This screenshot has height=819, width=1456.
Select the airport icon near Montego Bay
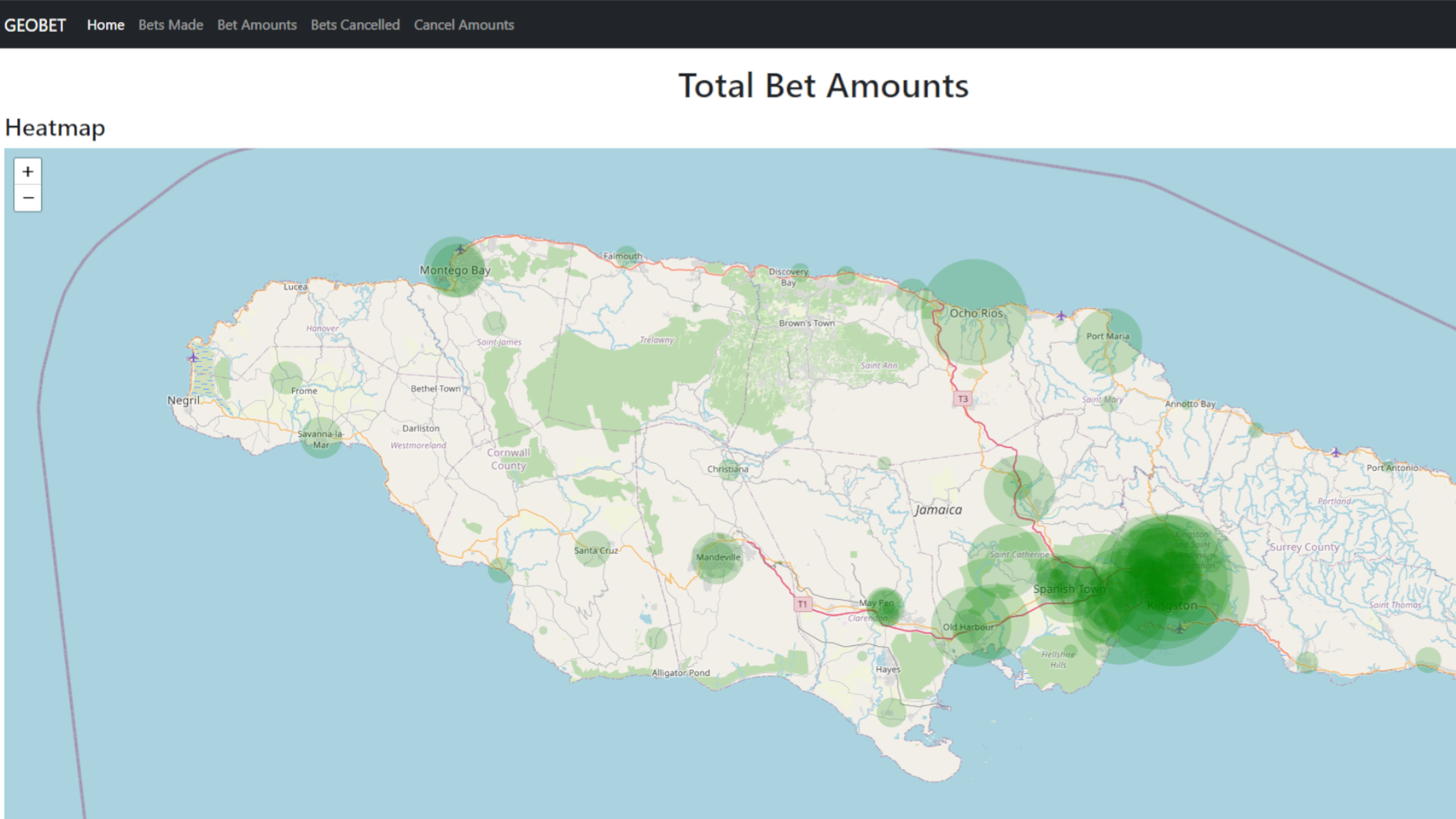459,249
